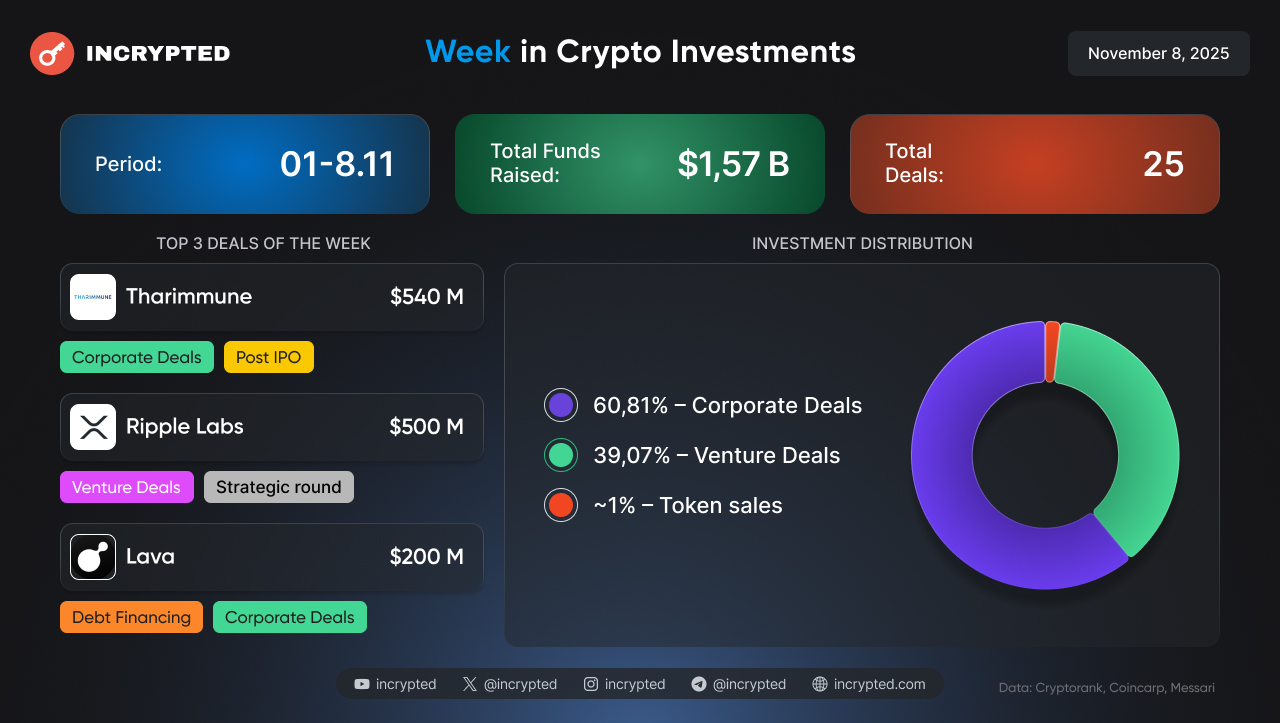Click the Tharimmune company logo
The image size is (1280, 723).
93,297
